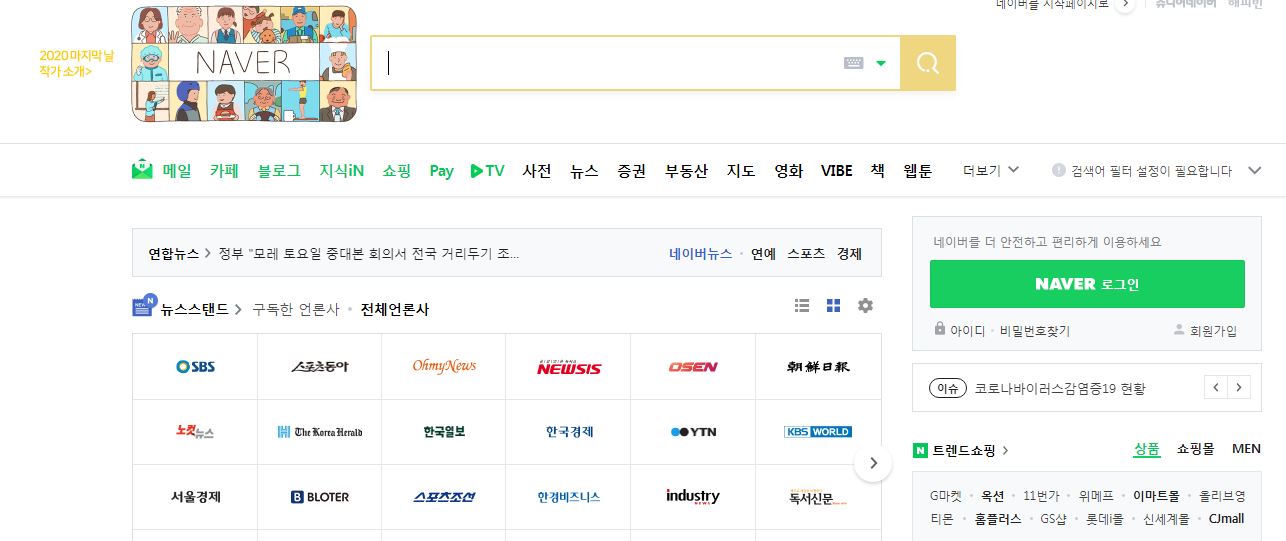Open the 한경비즈니스 press logo
Viewport: 1286px width, 541px height.
(569, 497)
